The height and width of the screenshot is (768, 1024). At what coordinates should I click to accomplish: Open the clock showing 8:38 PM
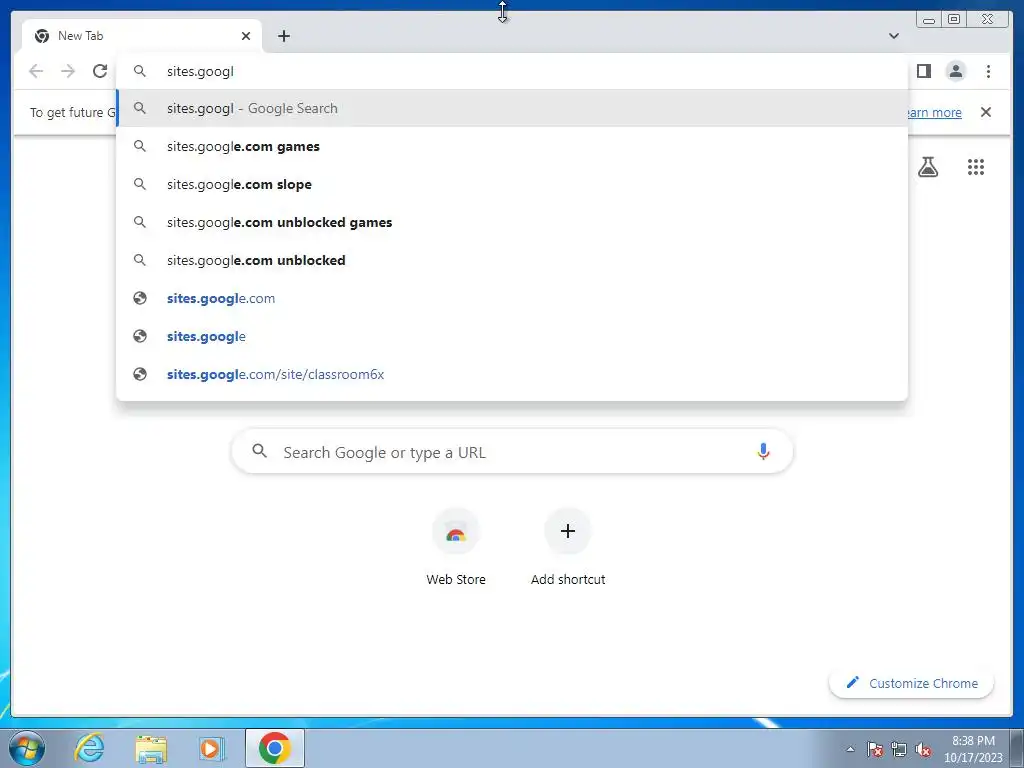click(x=973, y=749)
